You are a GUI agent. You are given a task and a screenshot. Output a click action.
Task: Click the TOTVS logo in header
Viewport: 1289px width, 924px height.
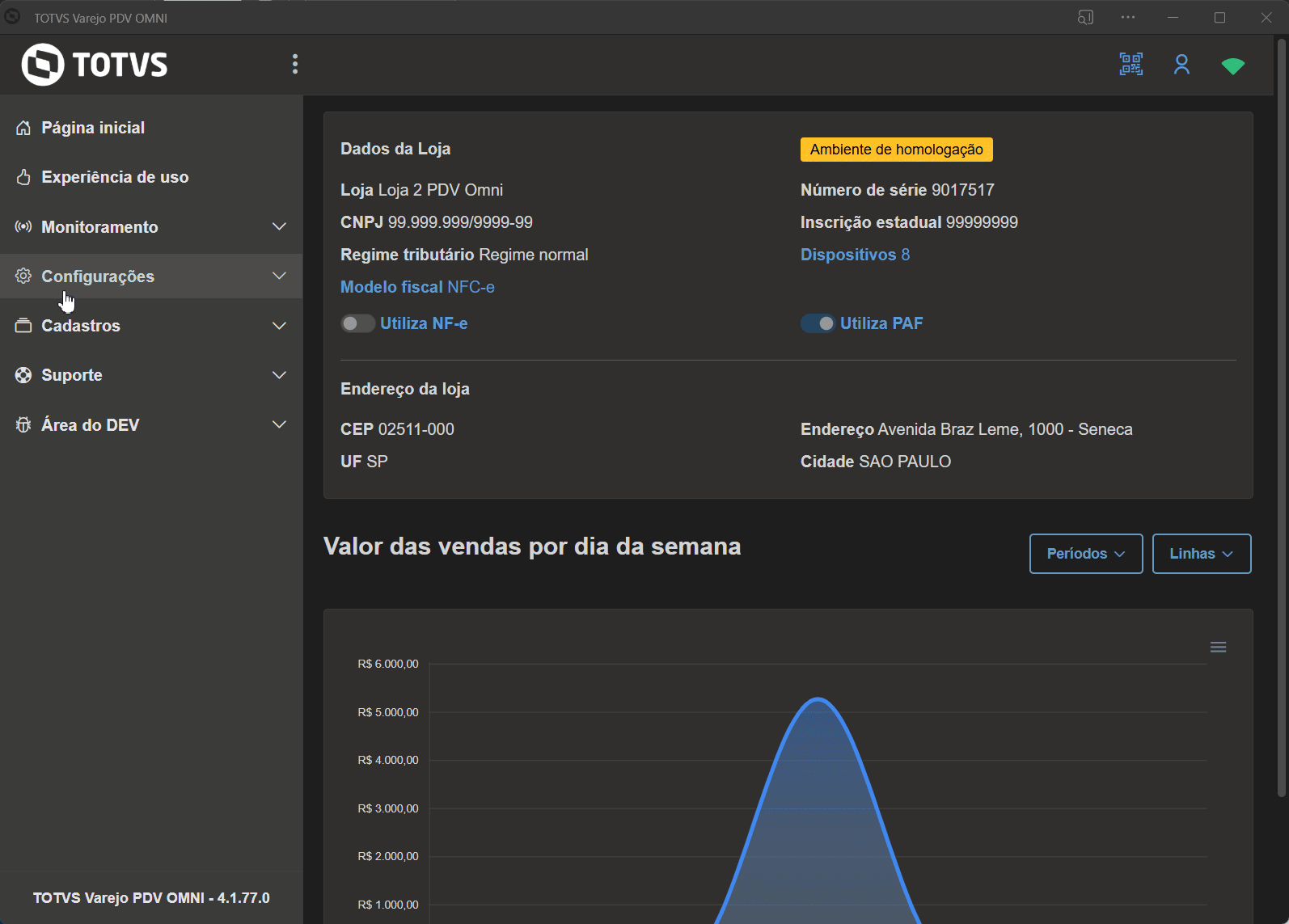(x=95, y=65)
